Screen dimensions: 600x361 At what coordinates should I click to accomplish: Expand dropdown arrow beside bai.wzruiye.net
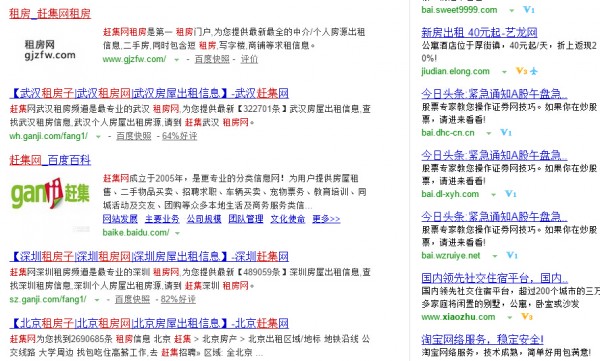click(x=495, y=256)
